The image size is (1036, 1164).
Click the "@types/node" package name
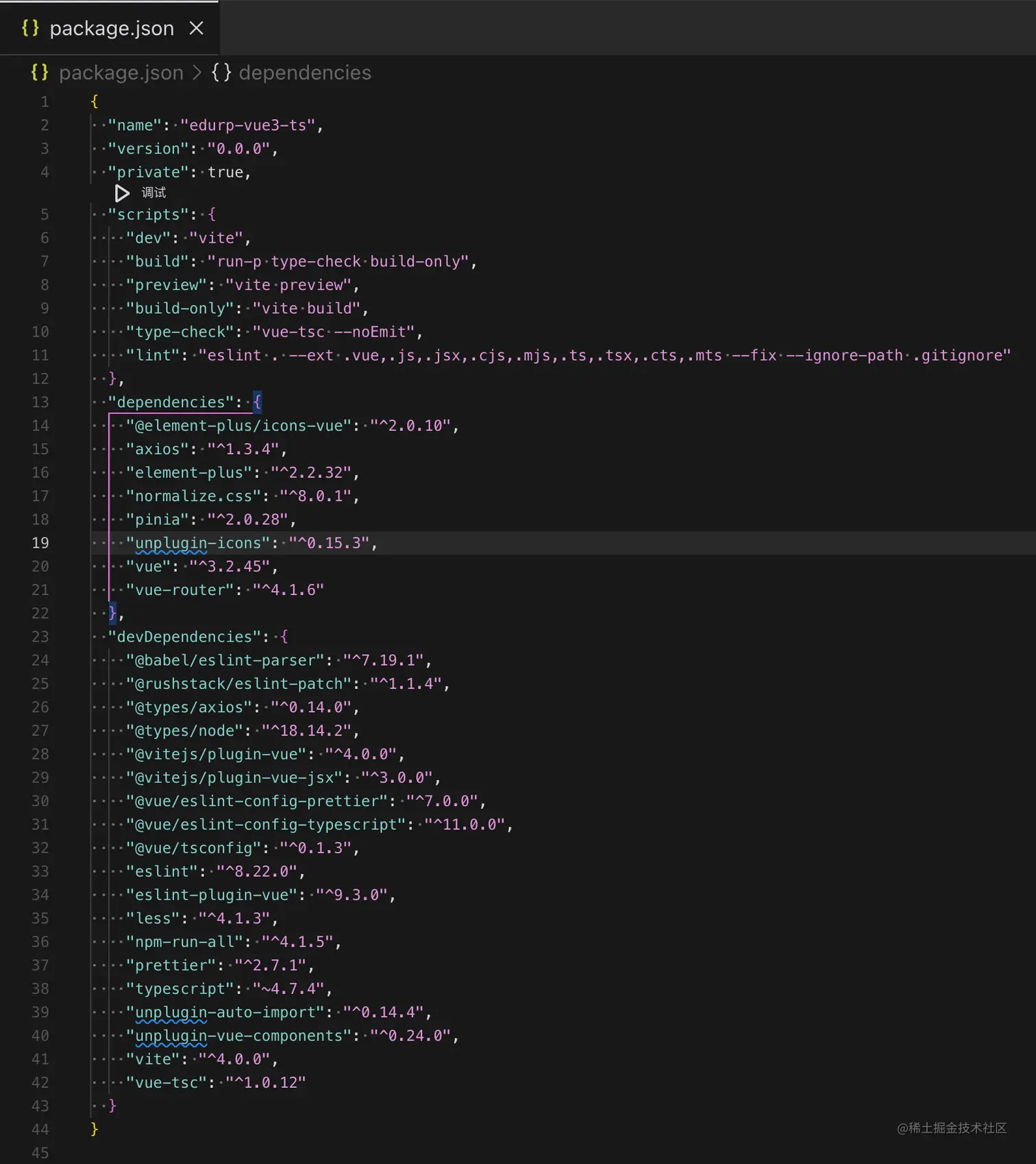185,731
